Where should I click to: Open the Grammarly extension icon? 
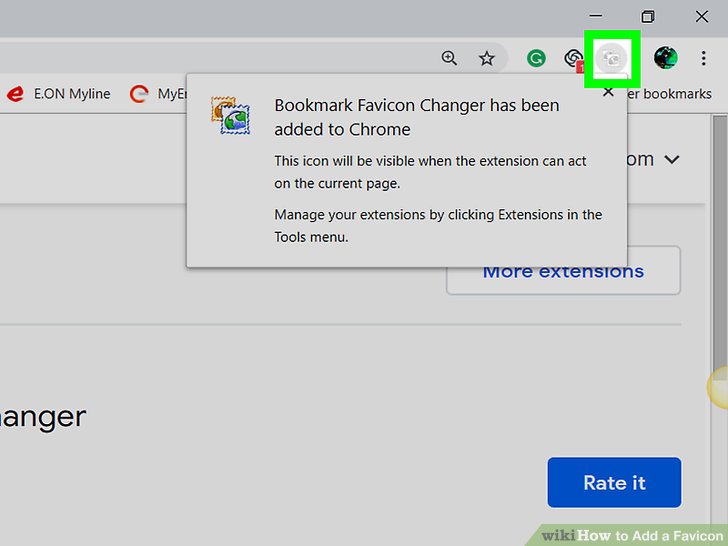coord(536,58)
